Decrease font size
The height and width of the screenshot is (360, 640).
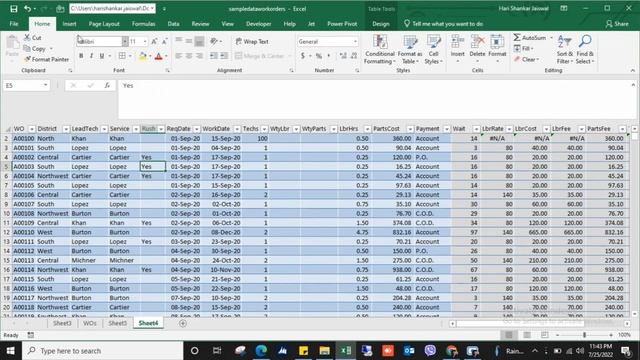pyautogui.click(x=164, y=41)
